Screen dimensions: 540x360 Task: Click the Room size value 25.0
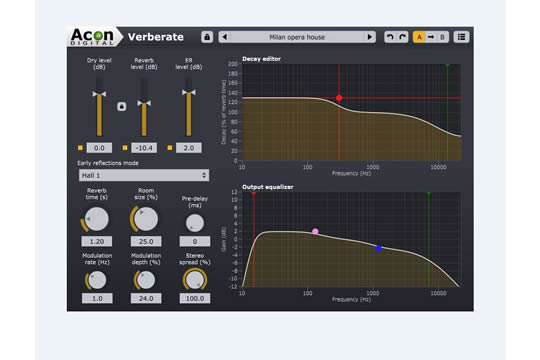[146, 241]
